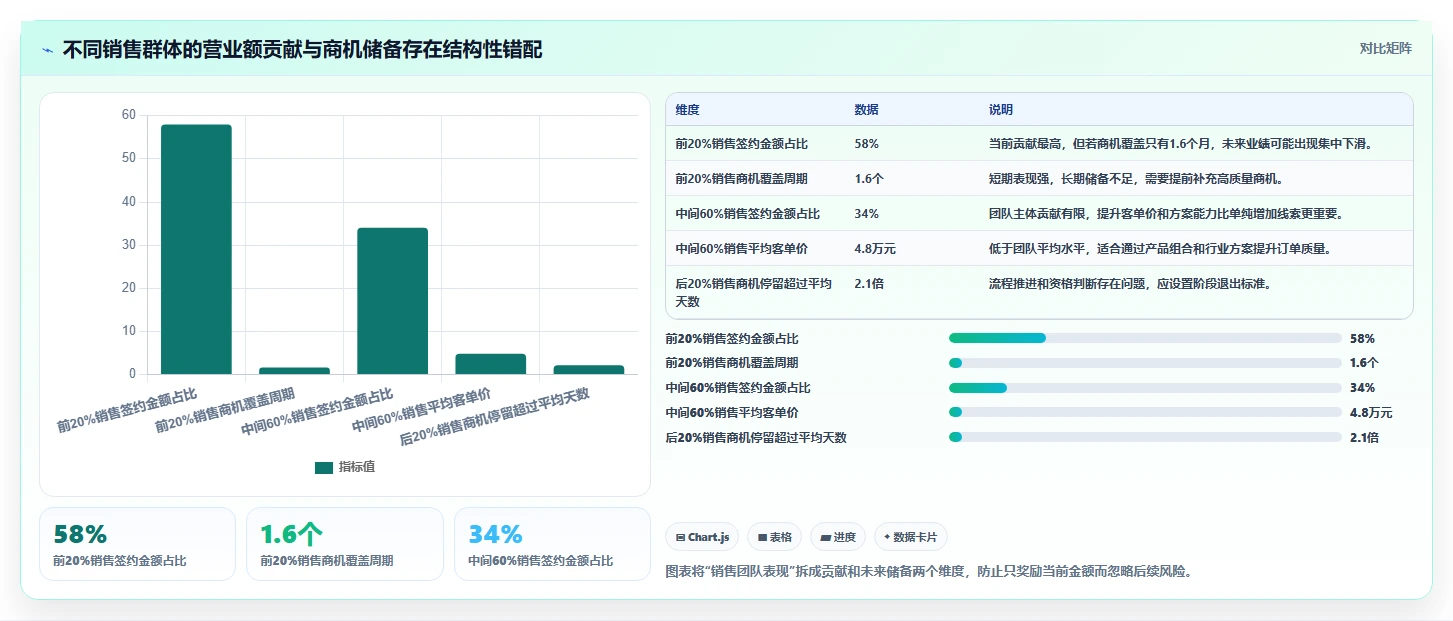Click table cell 中间60%销售平均客单价
1453x621 pixels.
741,249
